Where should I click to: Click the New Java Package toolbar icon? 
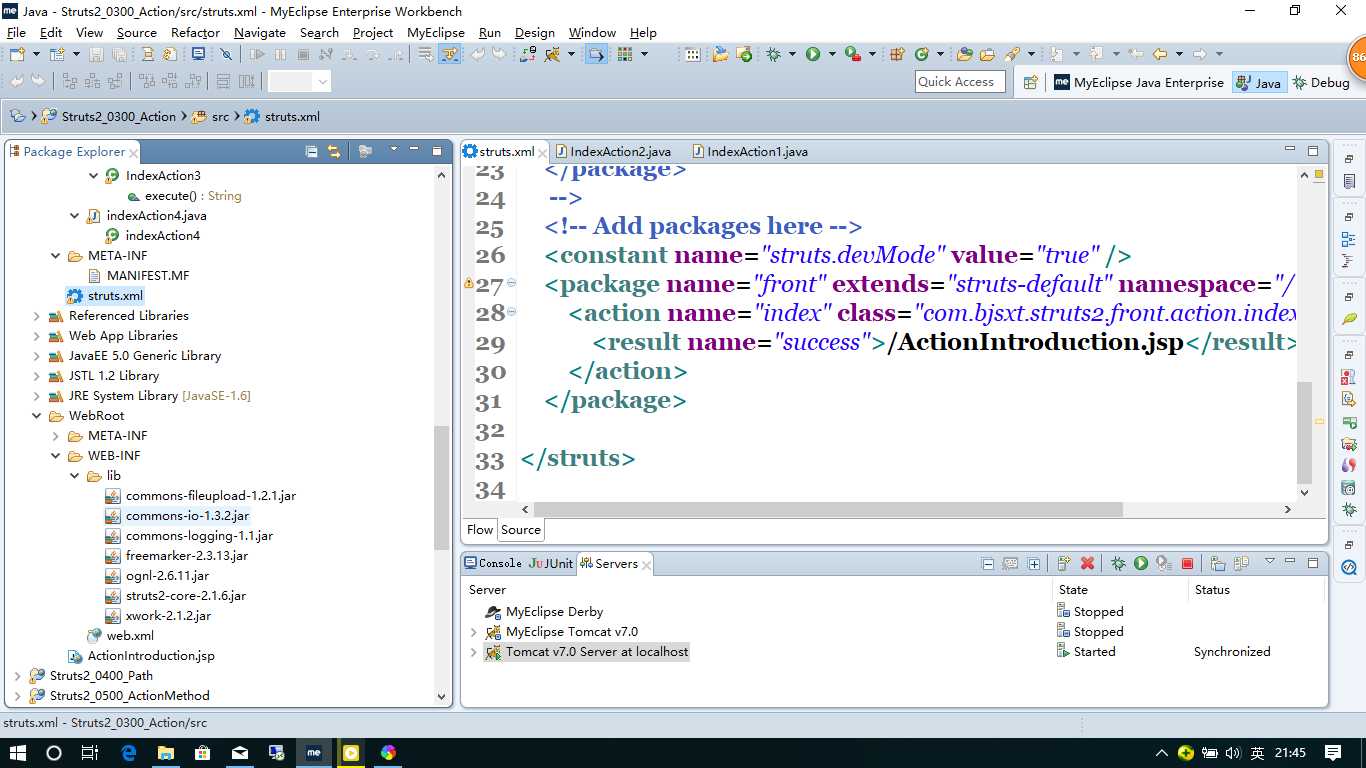coord(897,54)
